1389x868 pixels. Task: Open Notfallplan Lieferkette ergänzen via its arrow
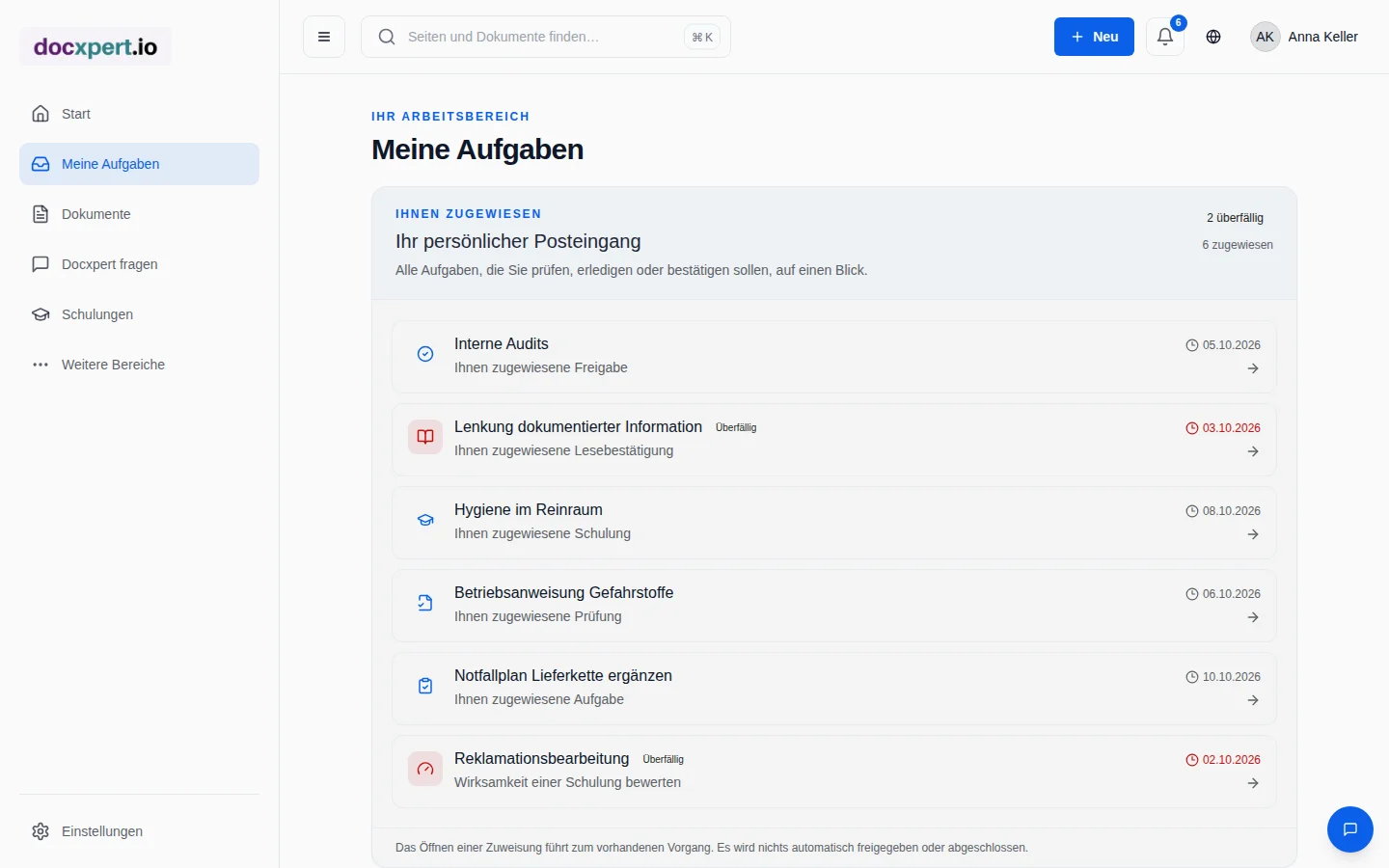pos(1253,700)
